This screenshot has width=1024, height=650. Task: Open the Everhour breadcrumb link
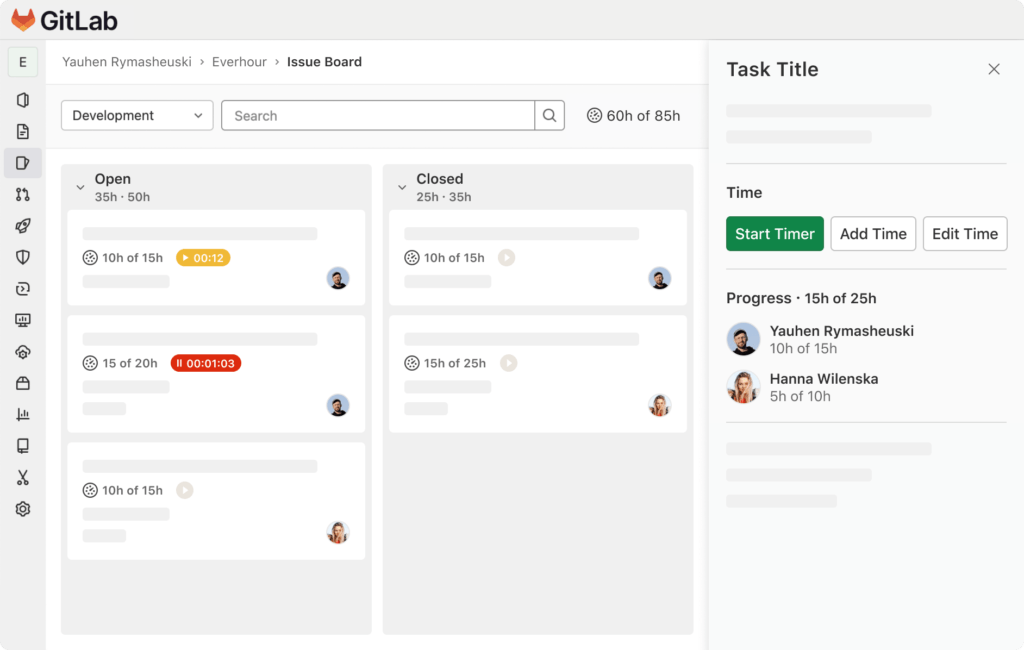click(x=239, y=61)
